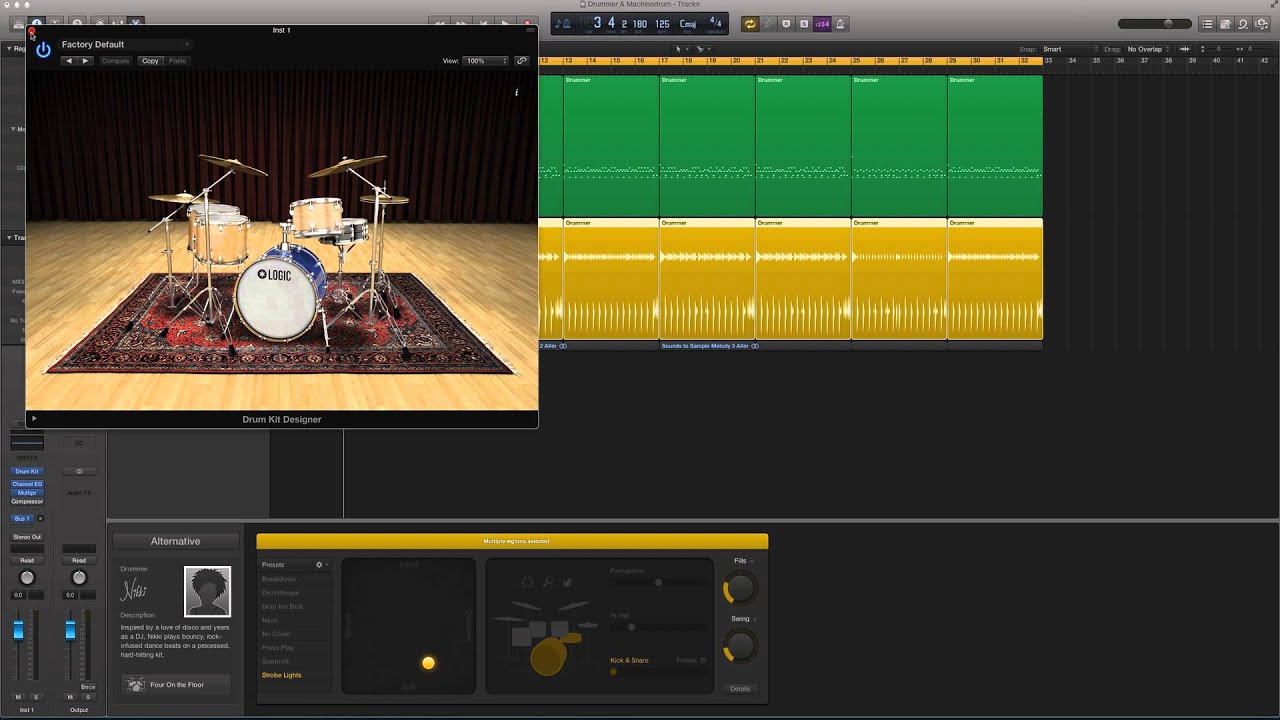Image resolution: width=1280 pixels, height=720 pixels.
Task: Open the Loop Browser icon
Action: 1243,23
